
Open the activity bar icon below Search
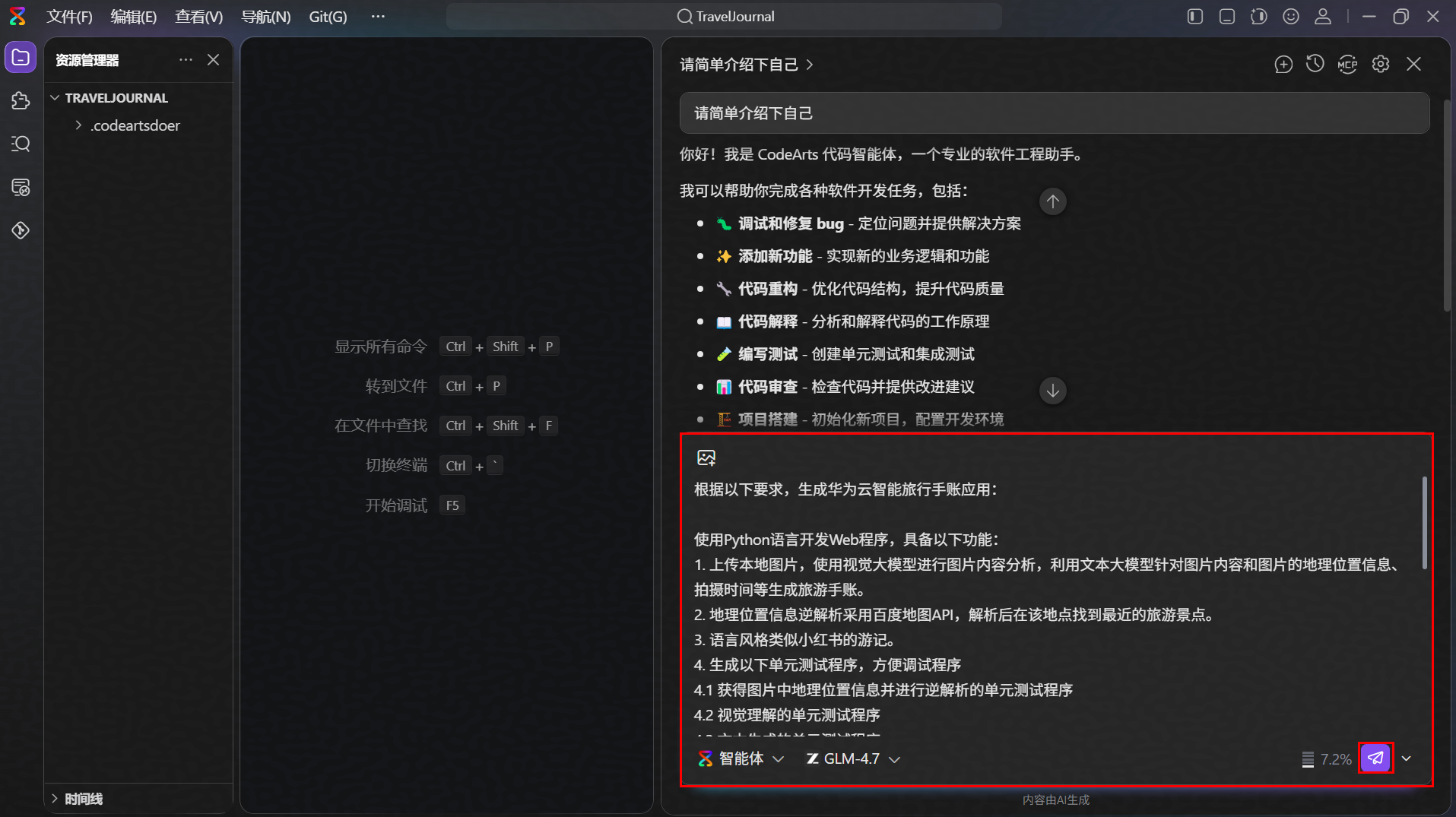(x=21, y=187)
